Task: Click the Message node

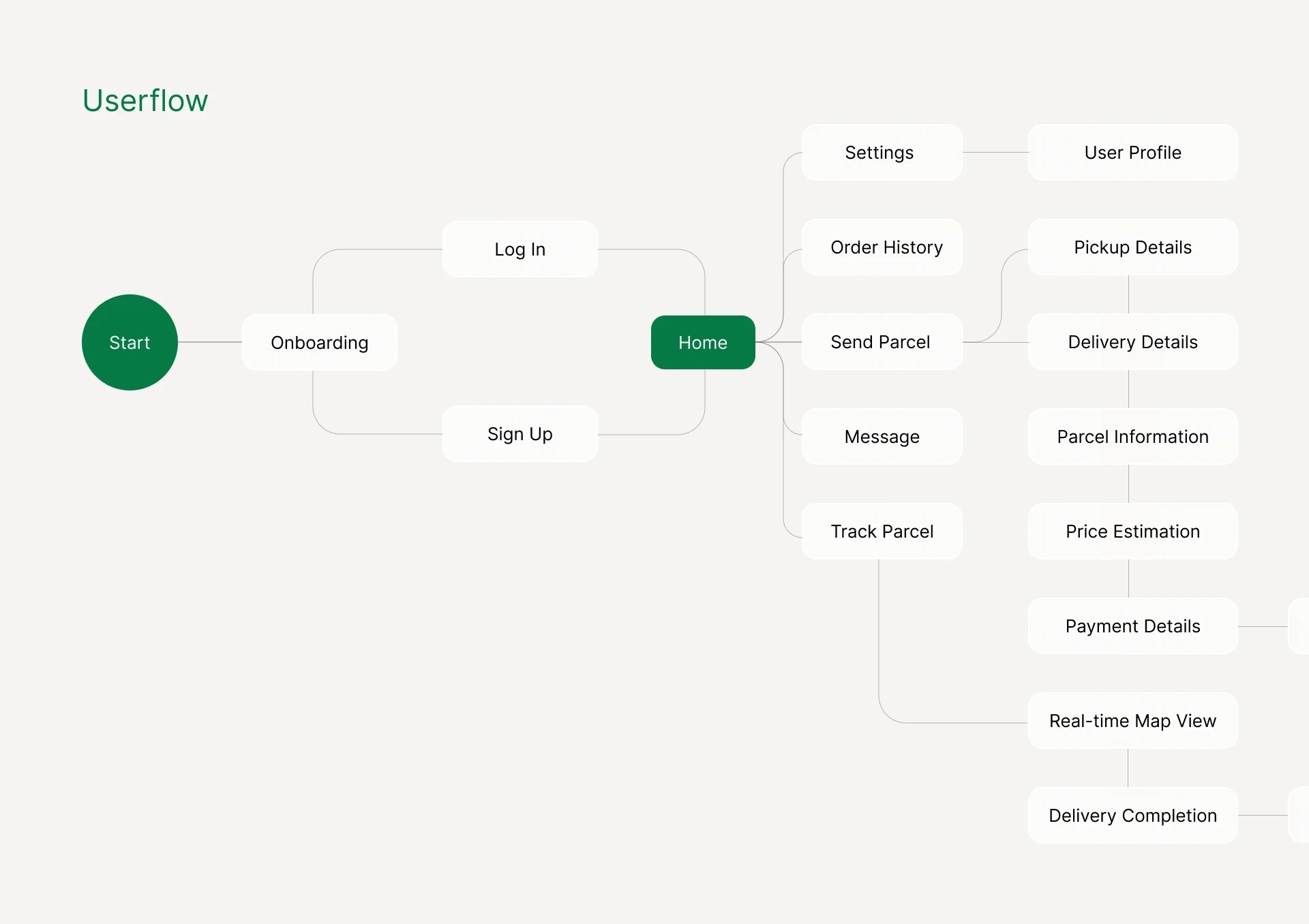Action: pyautogui.click(x=881, y=437)
